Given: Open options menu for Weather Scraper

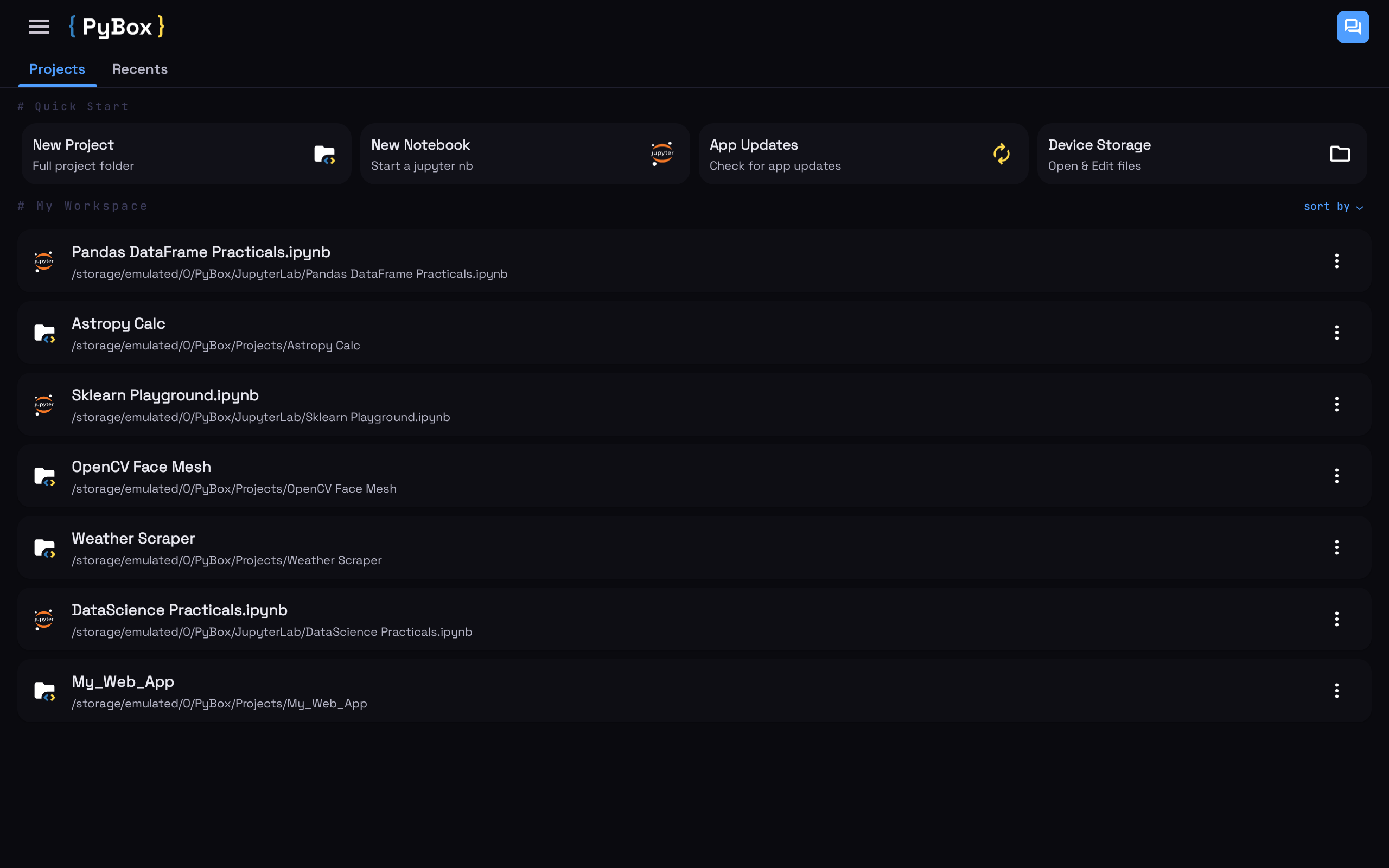Looking at the screenshot, I should [x=1337, y=548].
